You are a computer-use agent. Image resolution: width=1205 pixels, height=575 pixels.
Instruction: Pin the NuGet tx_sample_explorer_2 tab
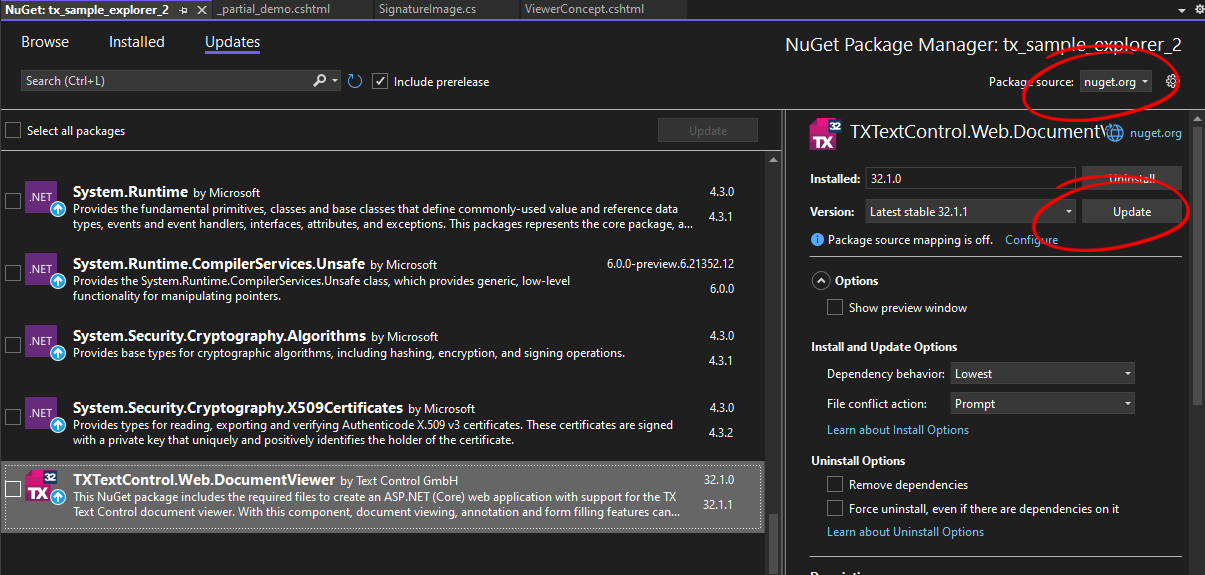tap(183, 9)
